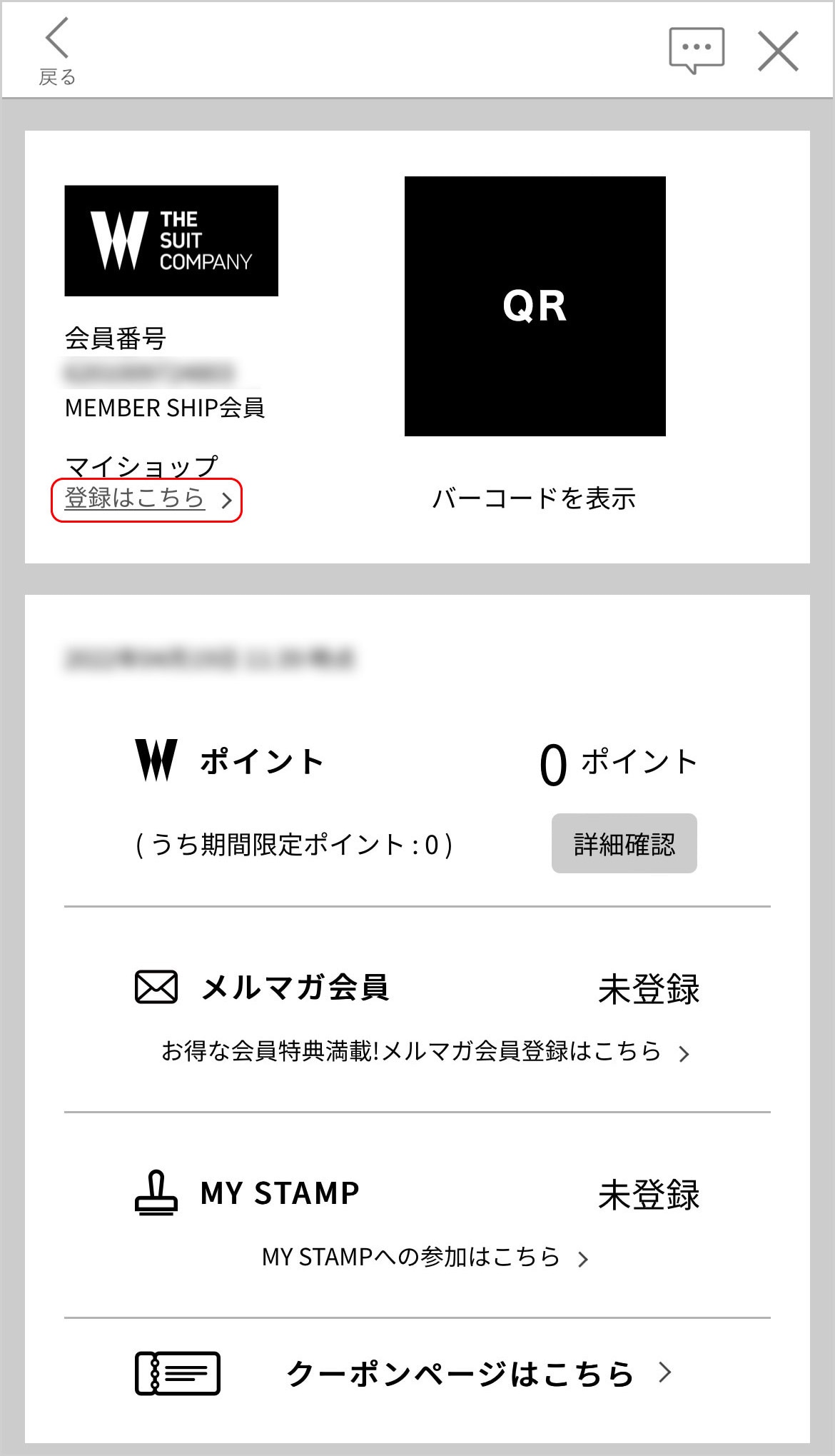This screenshot has height=1456, width=835.
Task: Tap chevron after メルマガ会員登録はこちら
Action: pyautogui.click(x=684, y=1054)
